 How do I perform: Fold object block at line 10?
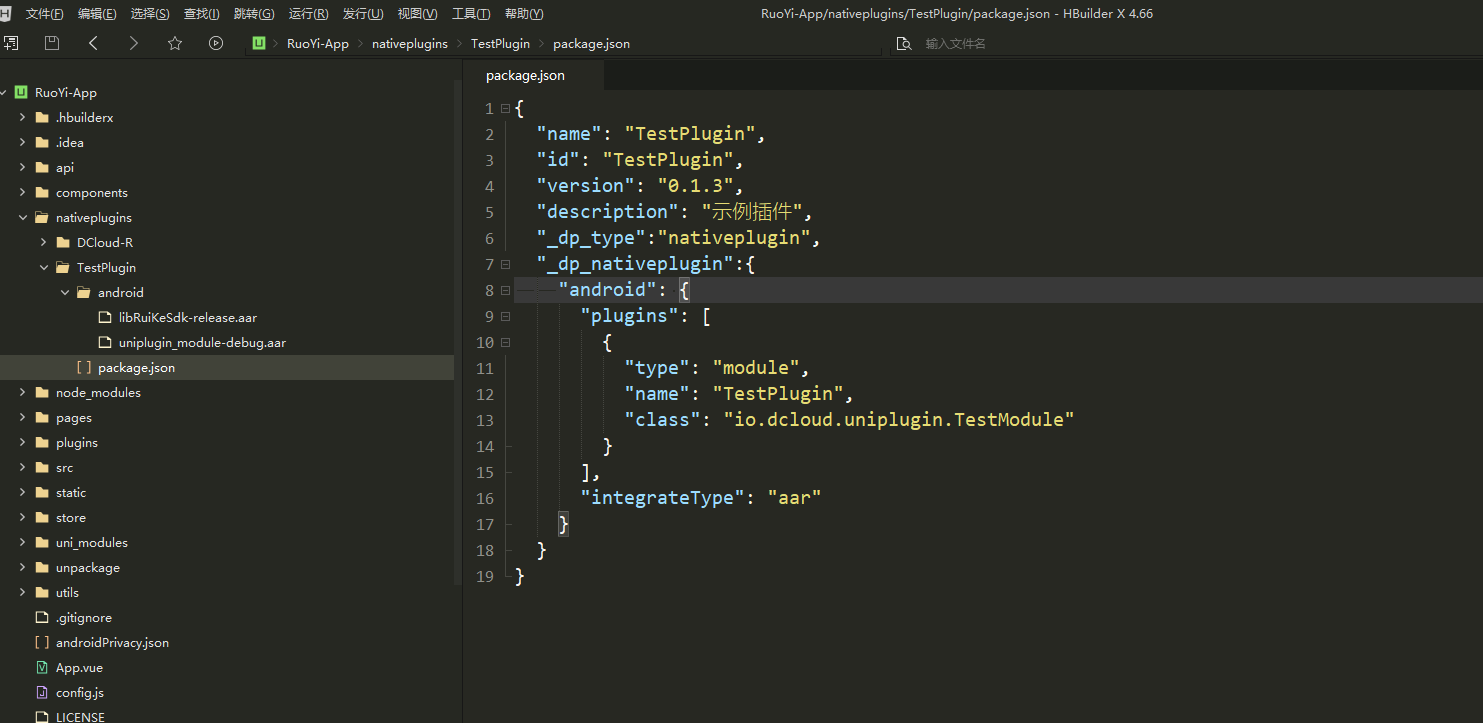[x=505, y=342]
